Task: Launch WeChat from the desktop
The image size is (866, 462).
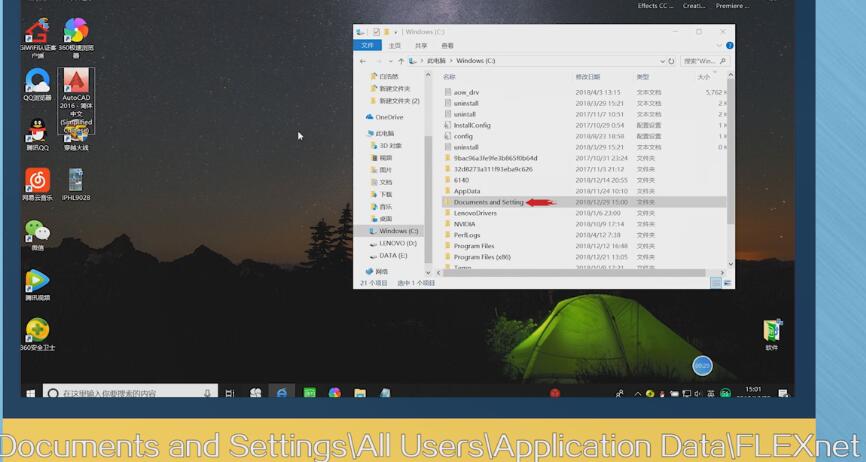Action: pyautogui.click(x=37, y=230)
